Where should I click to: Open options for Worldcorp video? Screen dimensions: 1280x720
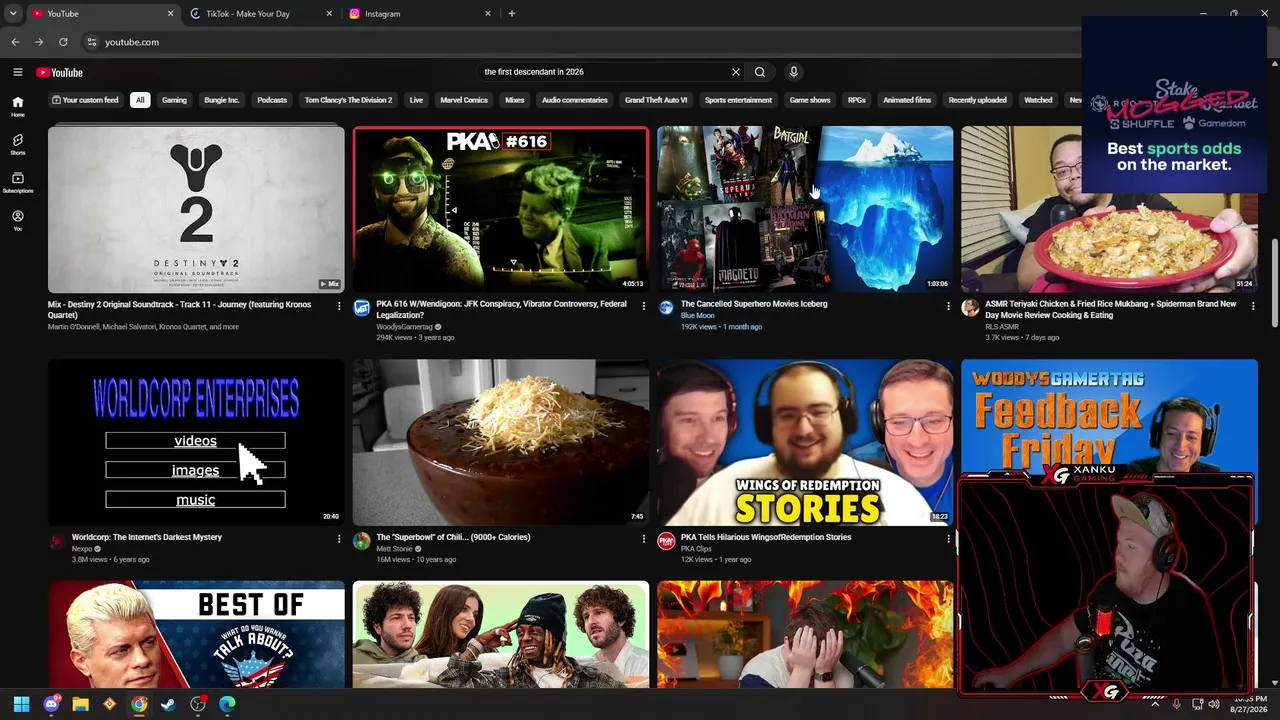click(339, 539)
